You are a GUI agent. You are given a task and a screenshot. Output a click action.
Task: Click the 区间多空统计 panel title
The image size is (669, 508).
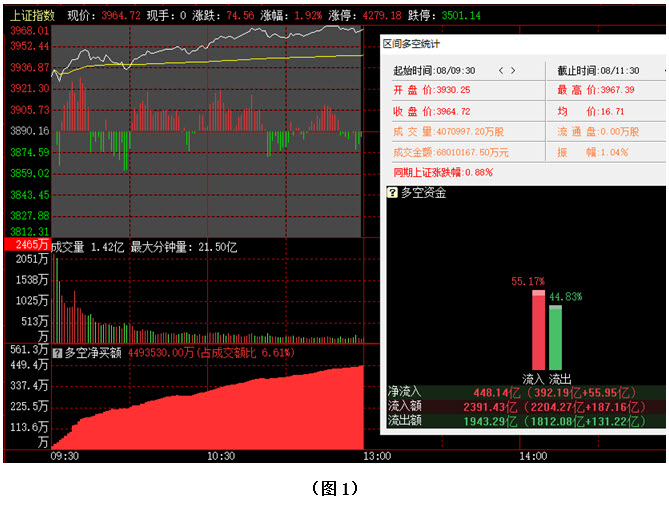click(x=411, y=44)
